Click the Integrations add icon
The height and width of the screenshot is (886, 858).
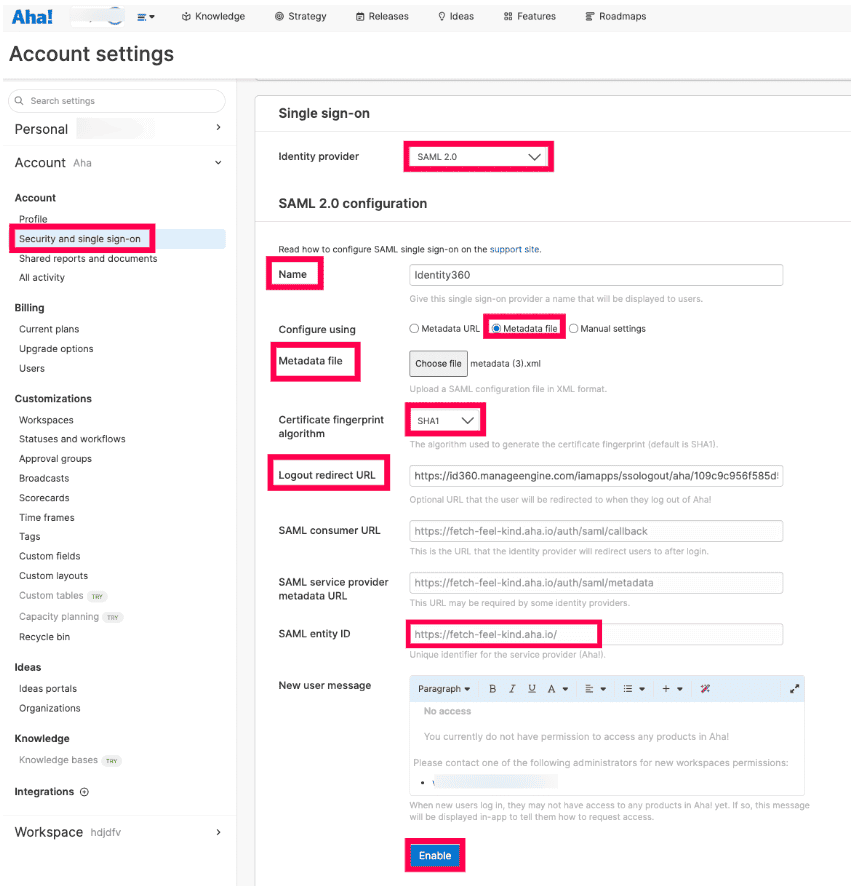pos(84,792)
